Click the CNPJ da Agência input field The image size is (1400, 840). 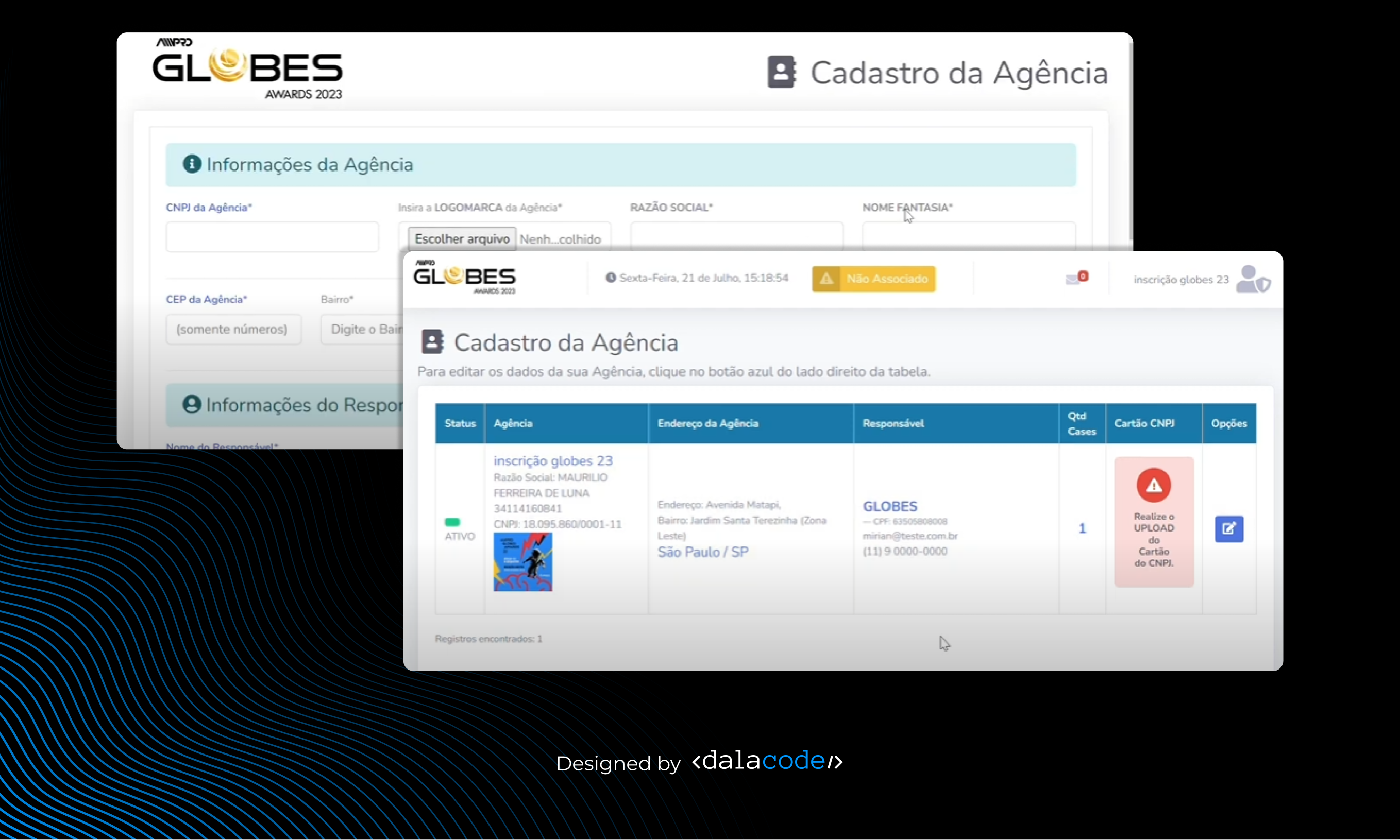point(273,236)
